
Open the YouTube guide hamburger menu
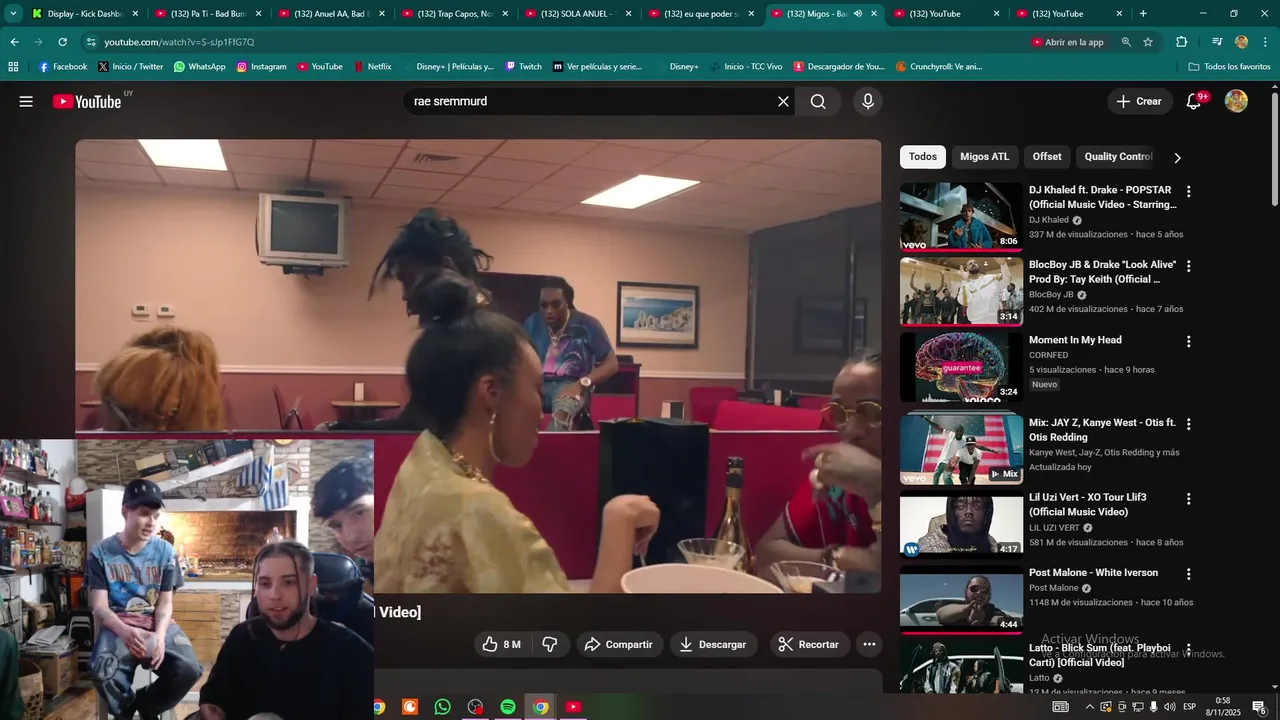click(x=26, y=101)
